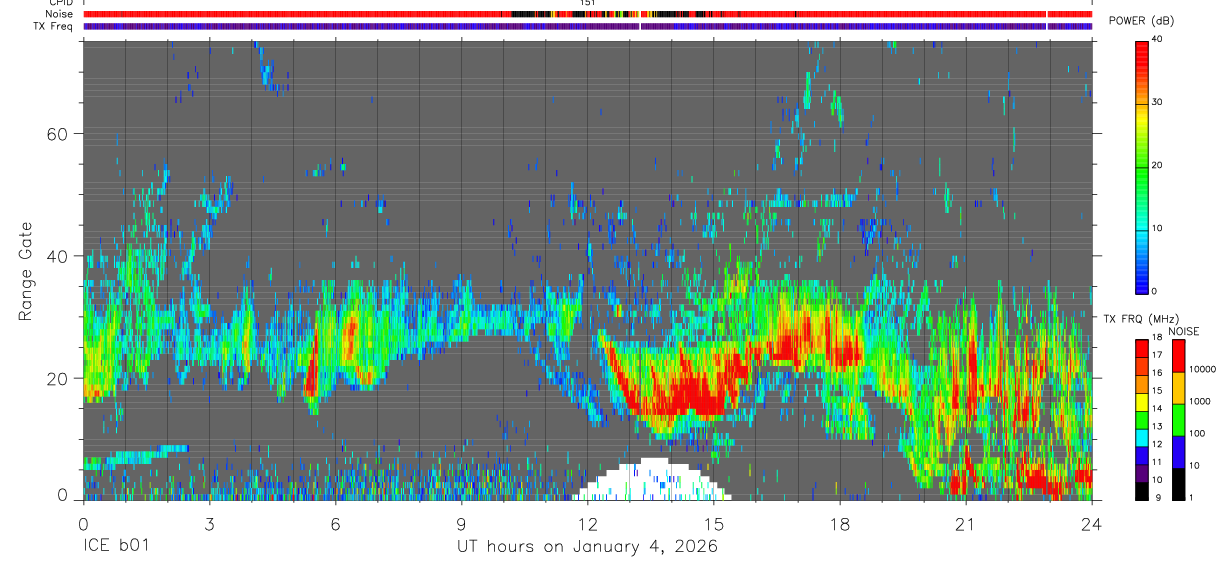Click the TX Freq strip above the plot
This screenshot has width=1228, height=567.
coord(587,26)
